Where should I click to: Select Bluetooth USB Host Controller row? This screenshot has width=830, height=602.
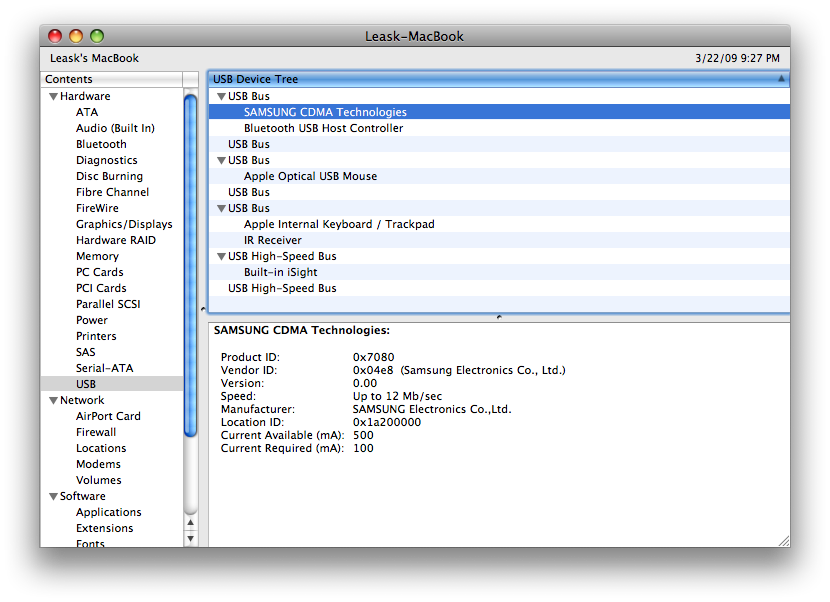coord(499,128)
